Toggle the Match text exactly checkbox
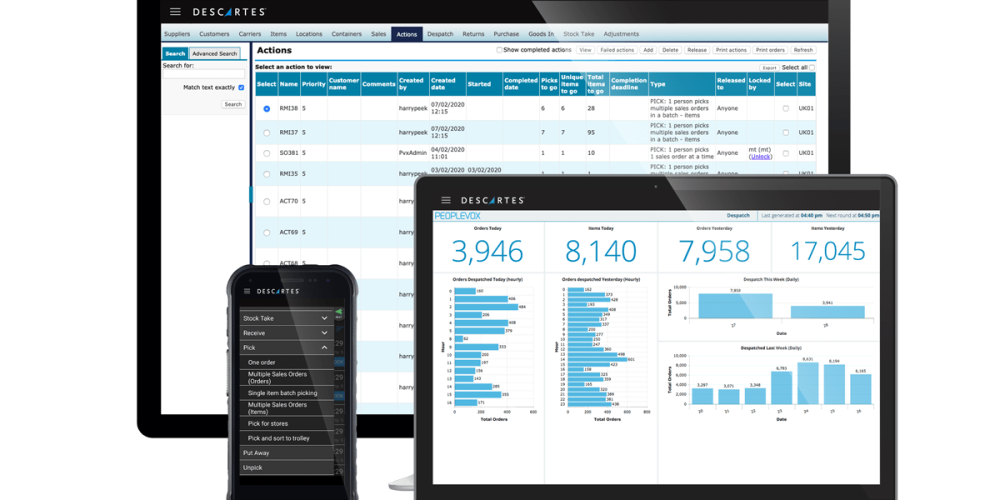The height and width of the screenshot is (500, 1000). pos(241,88)
